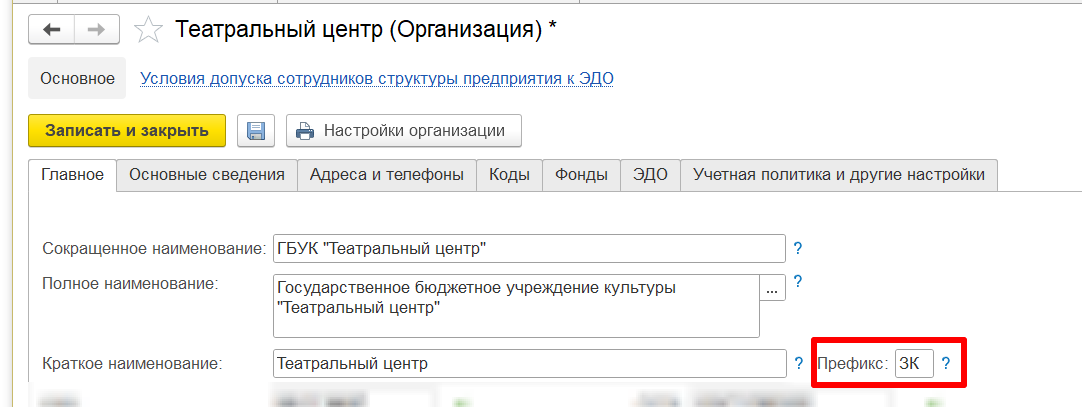This screenshot has width=1082, height=407.
Task: Add form to favorites with star icon
Action: [x=149, y=30]
